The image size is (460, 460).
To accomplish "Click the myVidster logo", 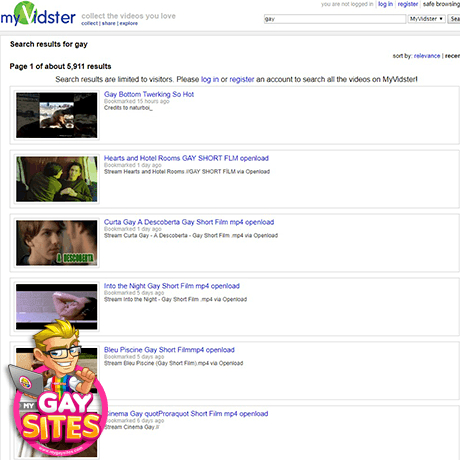I will (38, 14).
